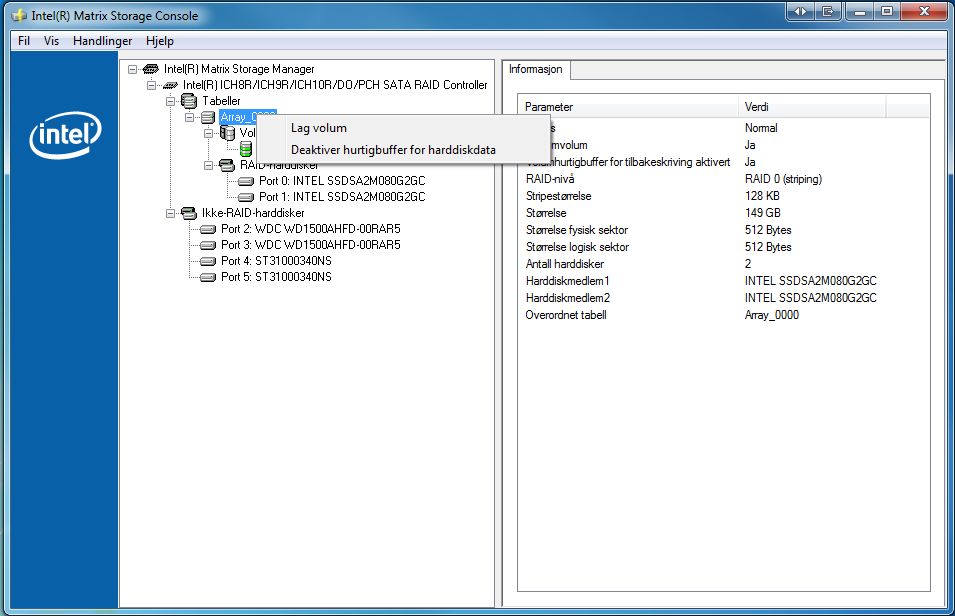Collapse the SATA RAID Controller node
The width and height of the screenshot is (955, 616).
point(152,85)
